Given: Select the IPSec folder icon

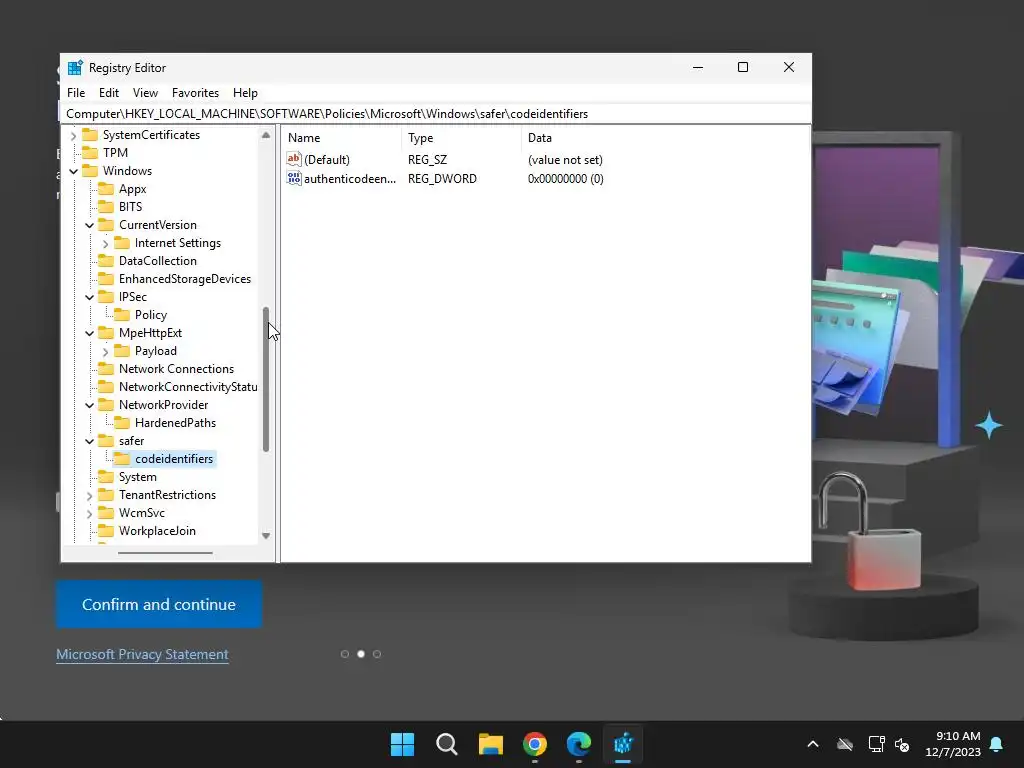Looking at the screenshot, I should pos(106,296).
